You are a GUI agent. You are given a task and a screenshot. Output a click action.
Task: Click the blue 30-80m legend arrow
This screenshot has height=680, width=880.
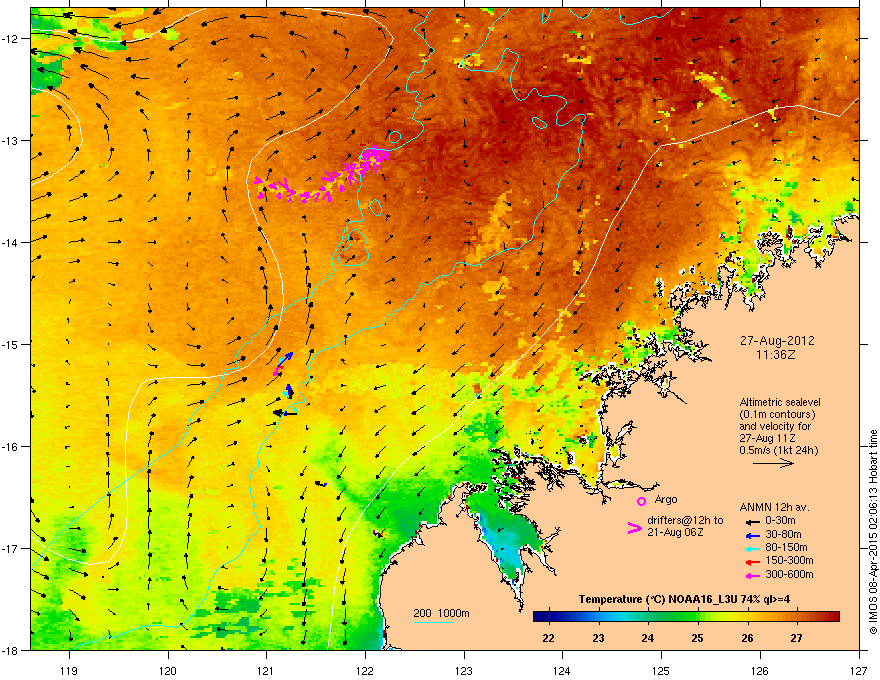pos(753,535)
